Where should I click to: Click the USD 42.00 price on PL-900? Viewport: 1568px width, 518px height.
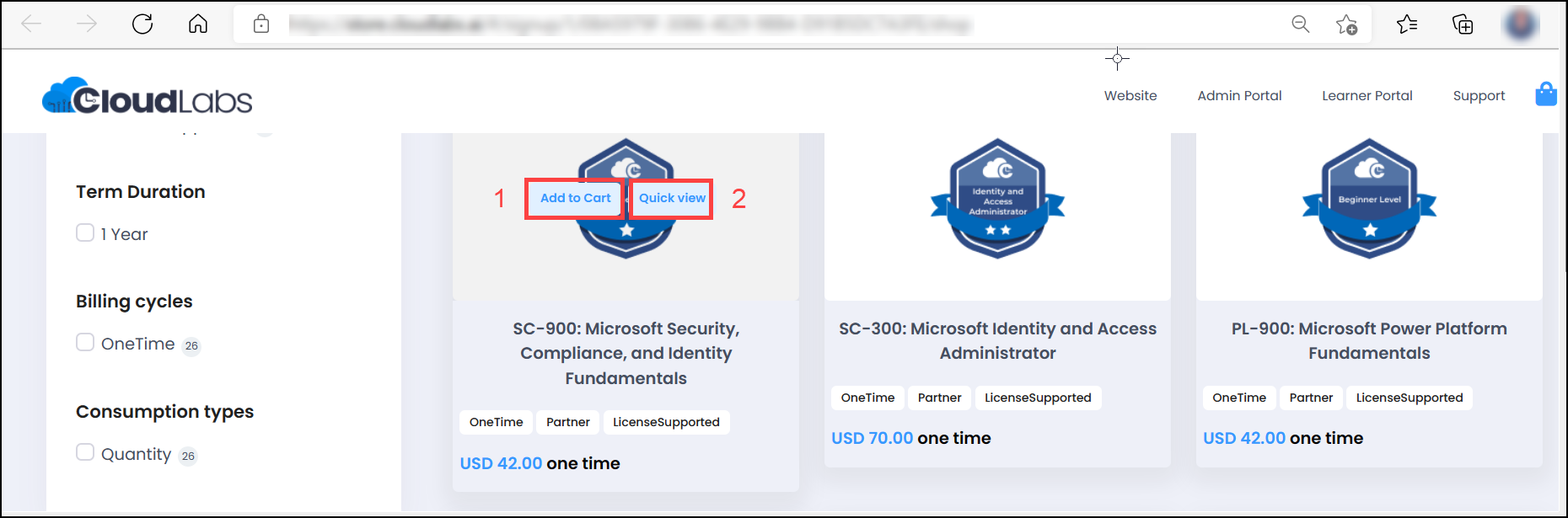click(x=1244, y=438)
